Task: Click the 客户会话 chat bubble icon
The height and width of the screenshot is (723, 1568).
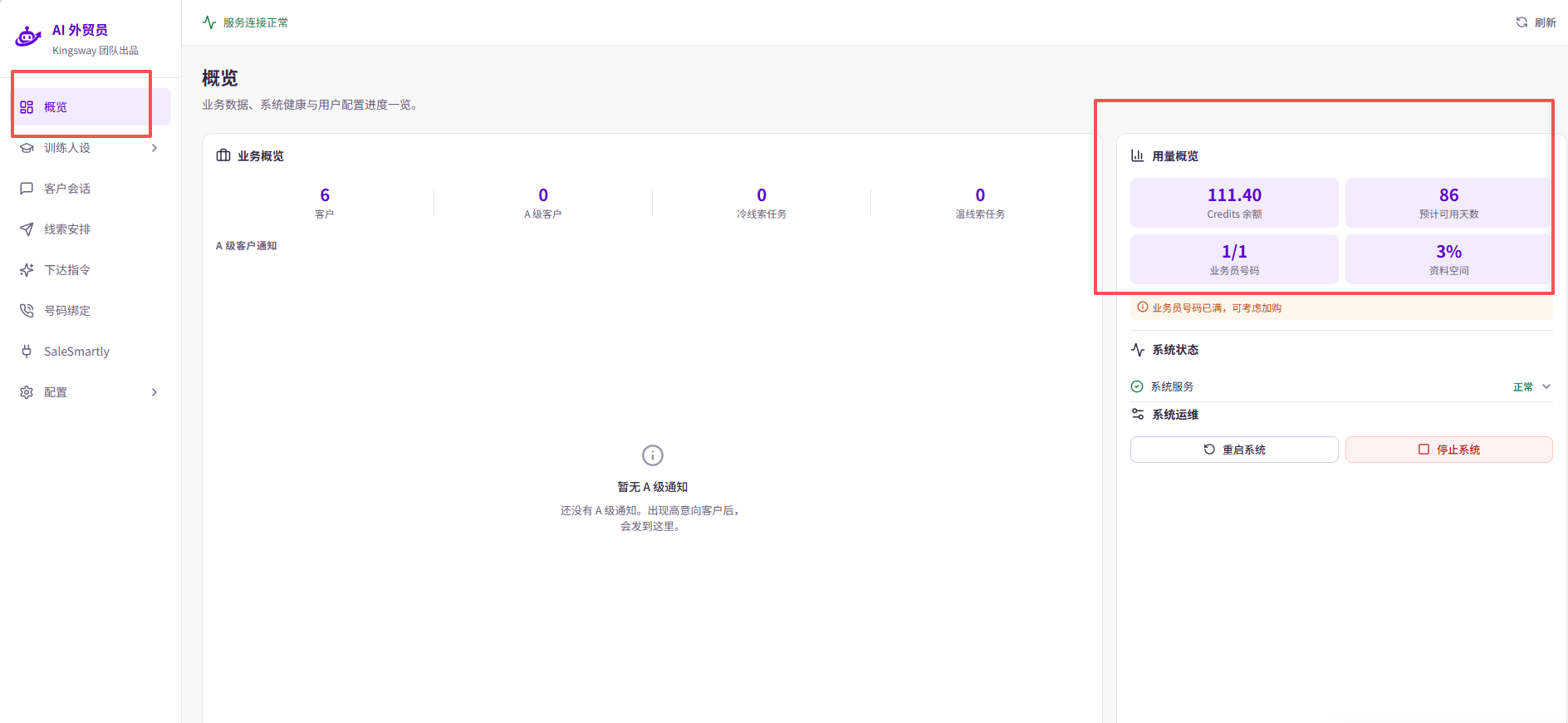Action: click(27, 189)
